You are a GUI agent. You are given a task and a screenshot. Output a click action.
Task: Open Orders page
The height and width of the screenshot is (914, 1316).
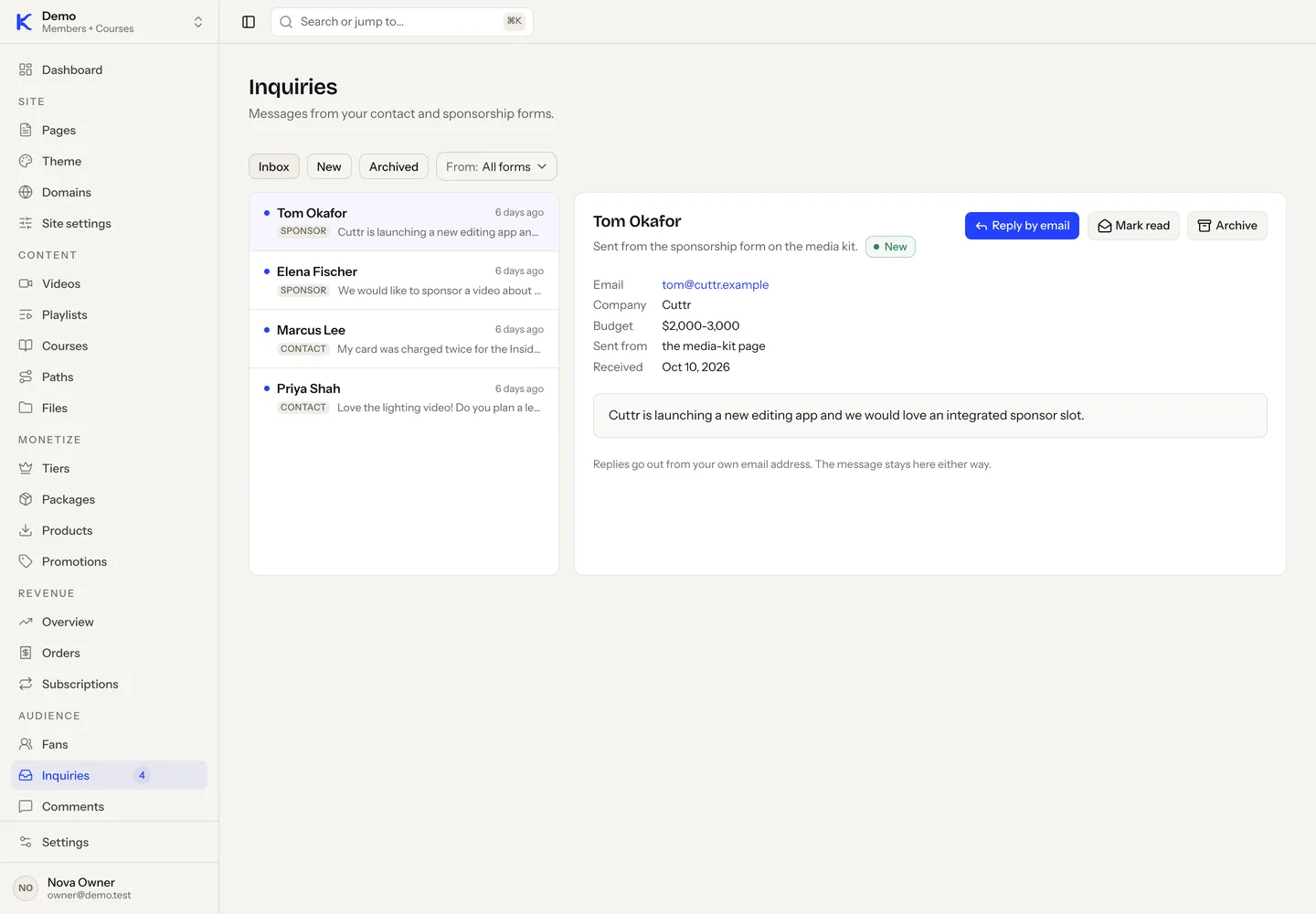[109, 653]
